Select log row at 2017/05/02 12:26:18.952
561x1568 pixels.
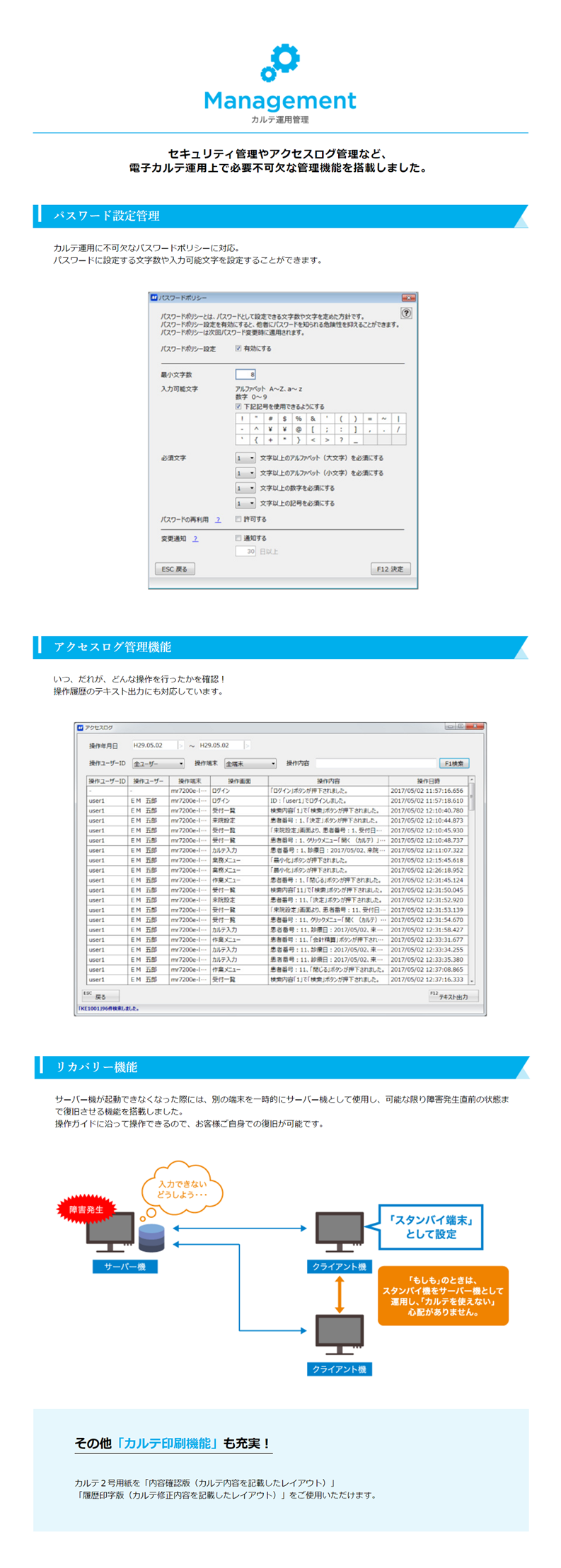(x=277, y=870)
